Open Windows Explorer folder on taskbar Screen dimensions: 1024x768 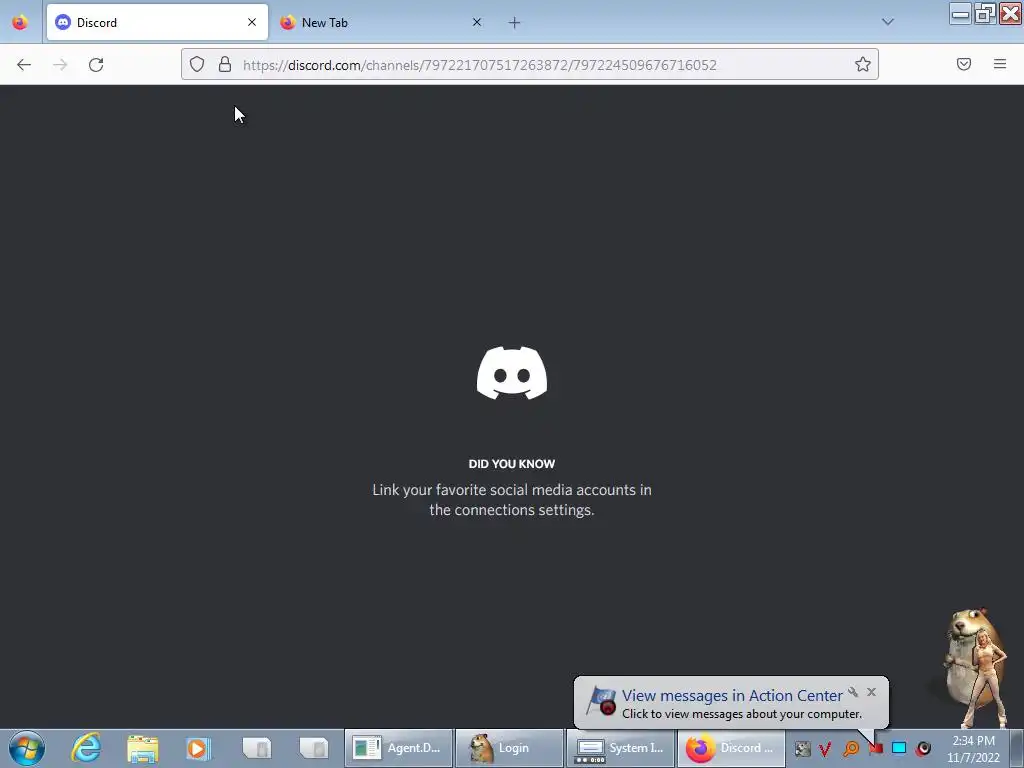(x=142, y=748)
